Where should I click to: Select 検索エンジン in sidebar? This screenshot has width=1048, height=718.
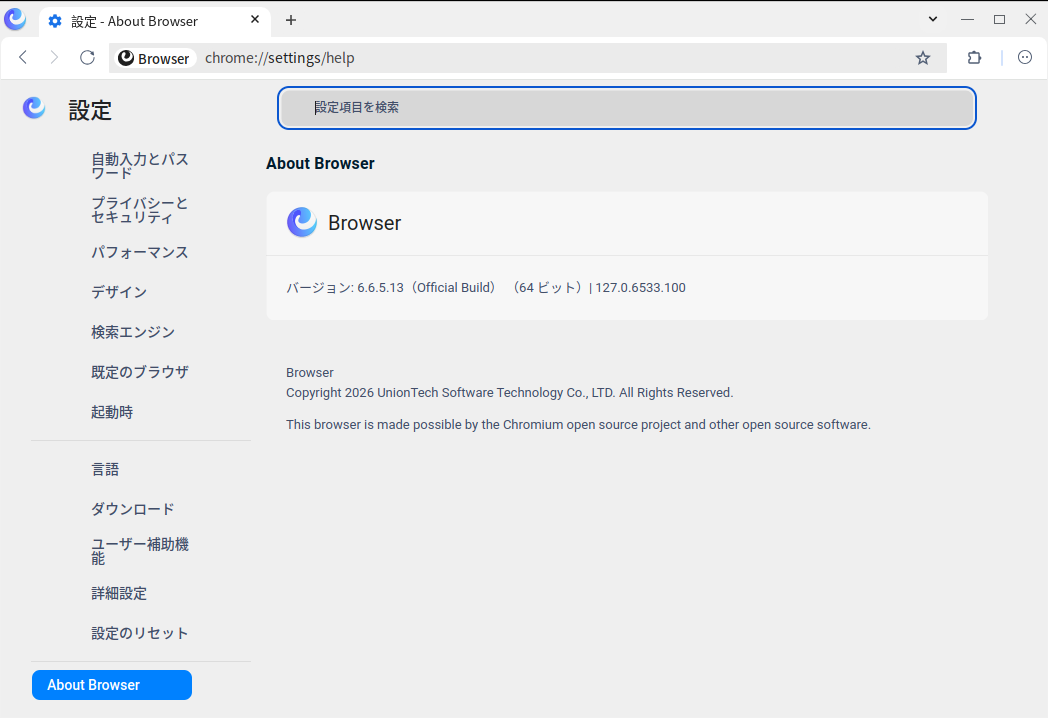[133, 332]
